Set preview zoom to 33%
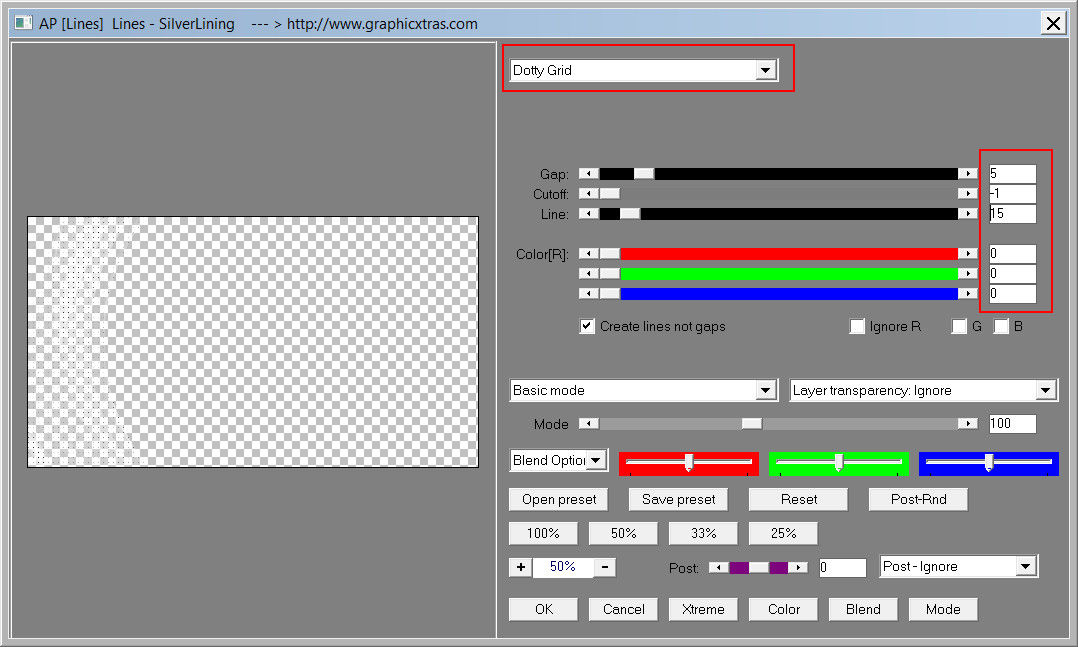Viewport: 1078px width, 647px height. [703, 533]
